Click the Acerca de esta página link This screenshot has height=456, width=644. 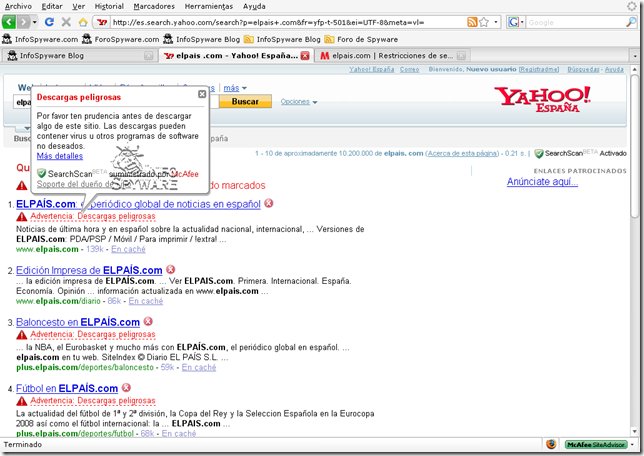pyautogui.click(x=462, y=153)
